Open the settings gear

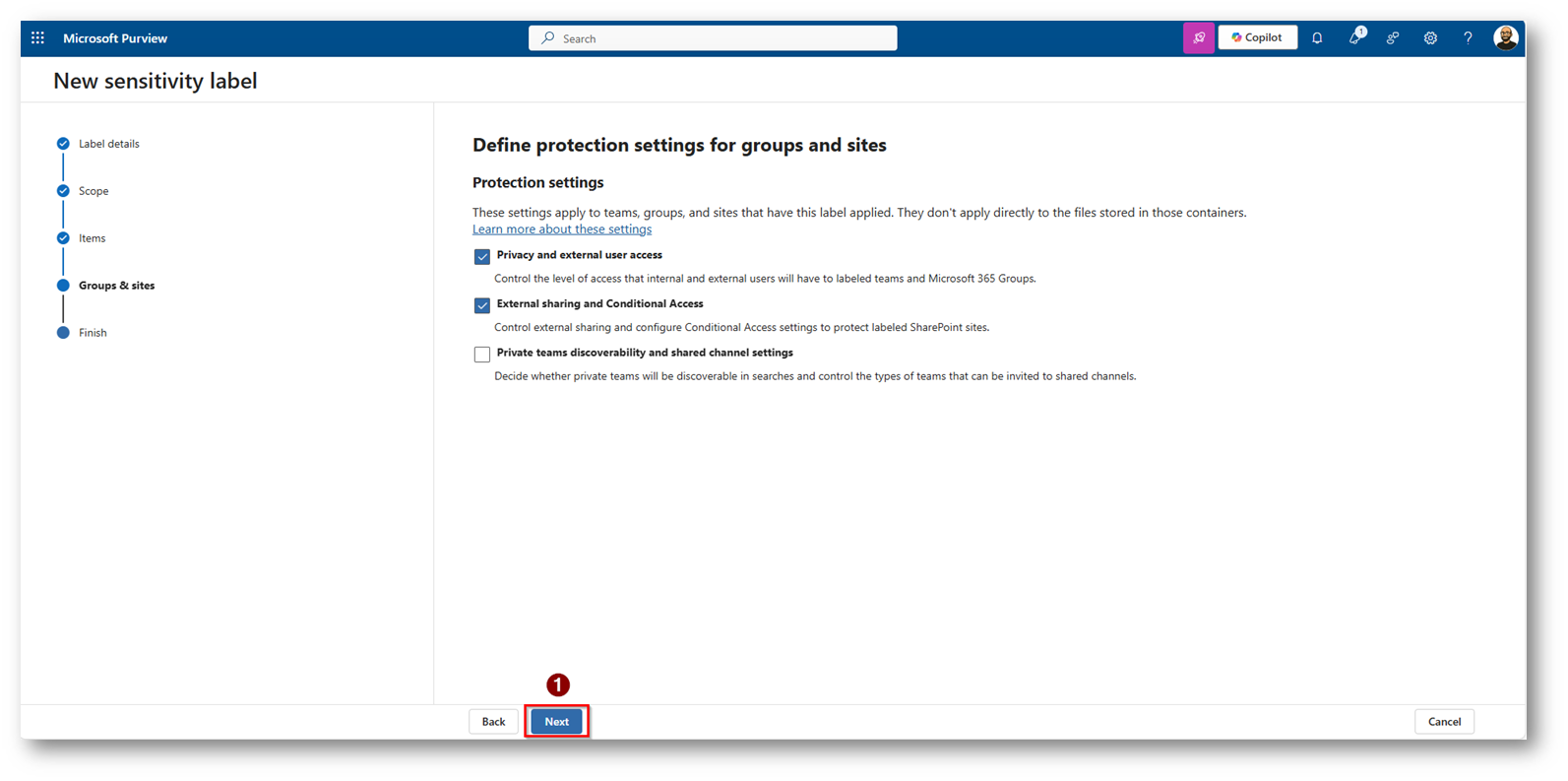click(x=1430, y=38)
